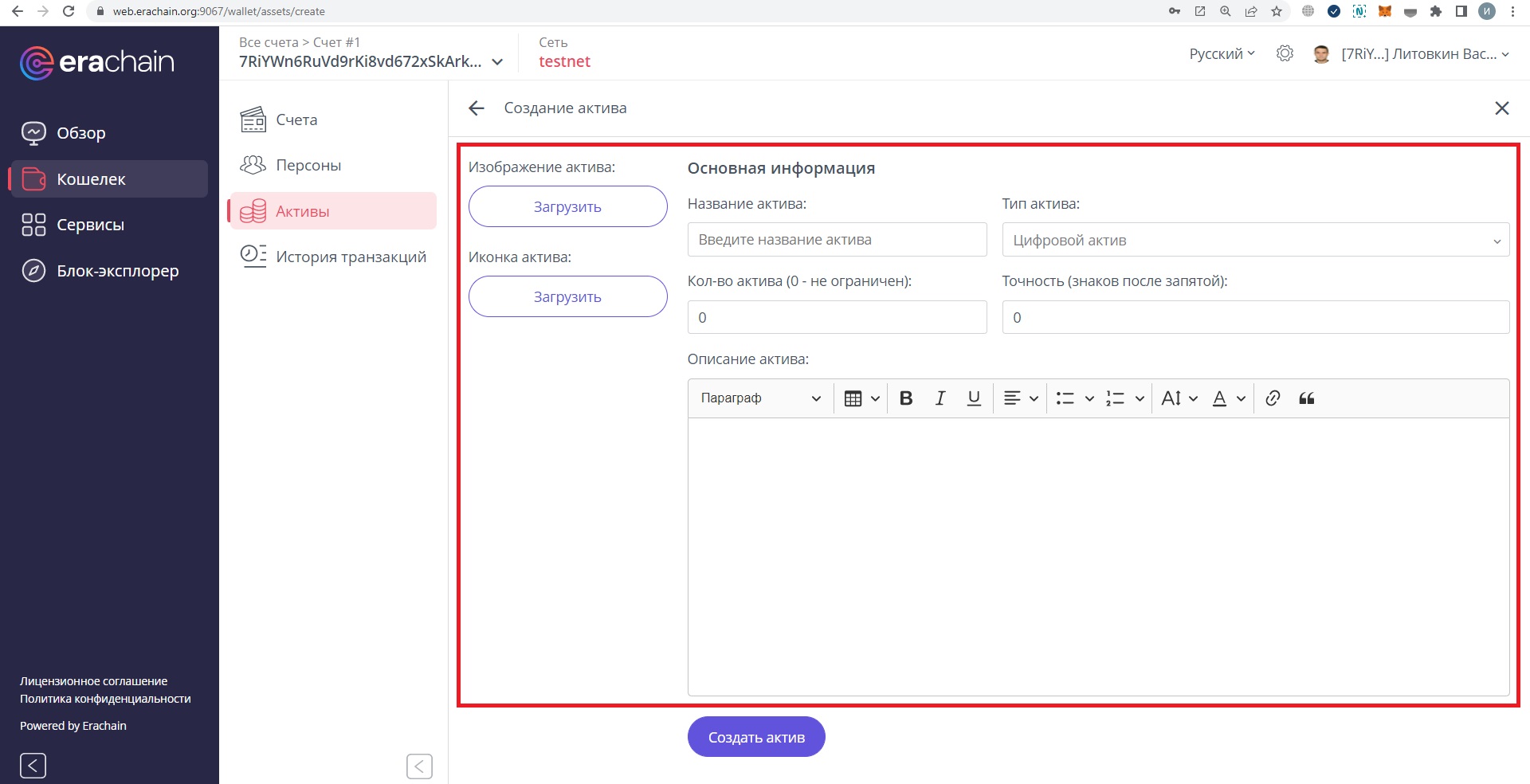Go back using the arrow beside Создание актива
This screenshot has width=1530, height=784.
pos(477,108)
